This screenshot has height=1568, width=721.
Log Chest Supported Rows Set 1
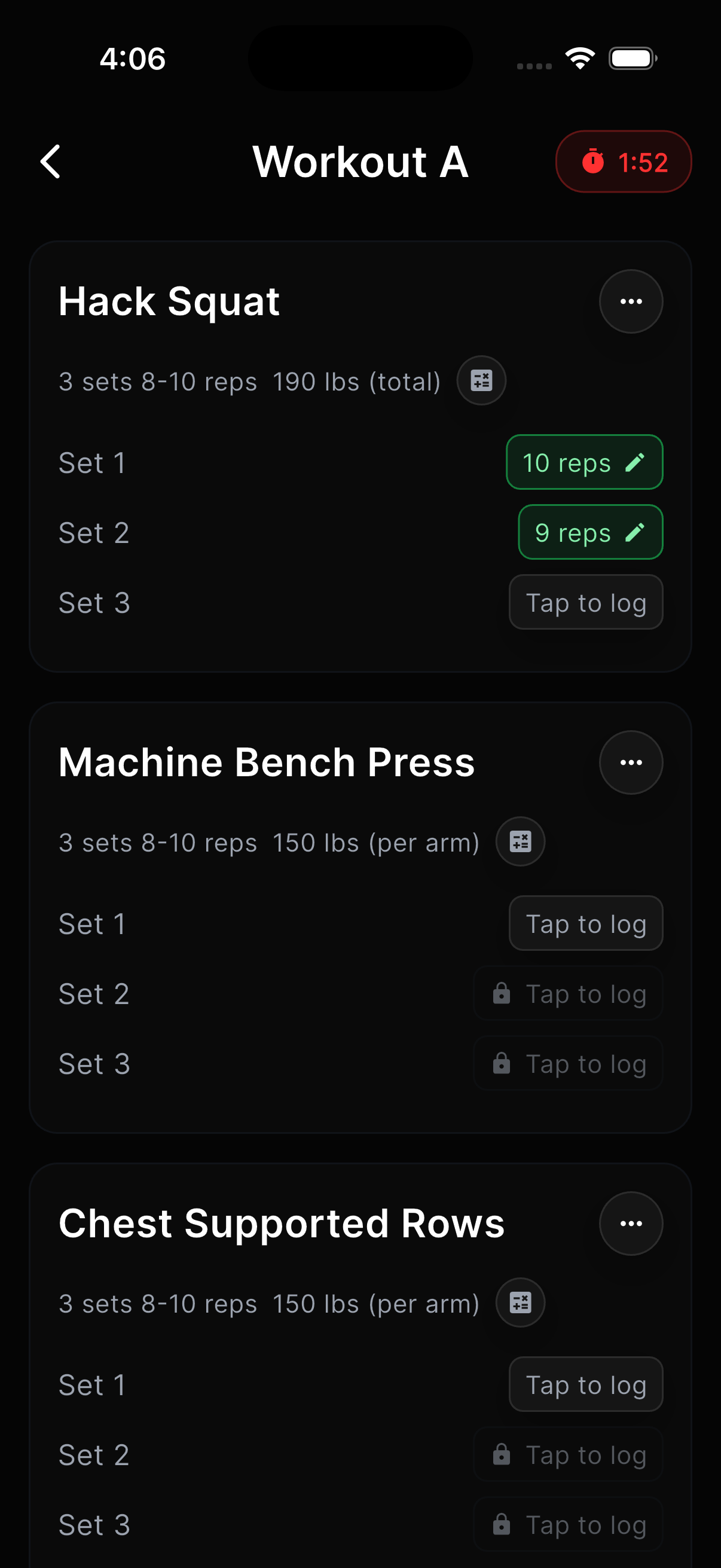585,1384
